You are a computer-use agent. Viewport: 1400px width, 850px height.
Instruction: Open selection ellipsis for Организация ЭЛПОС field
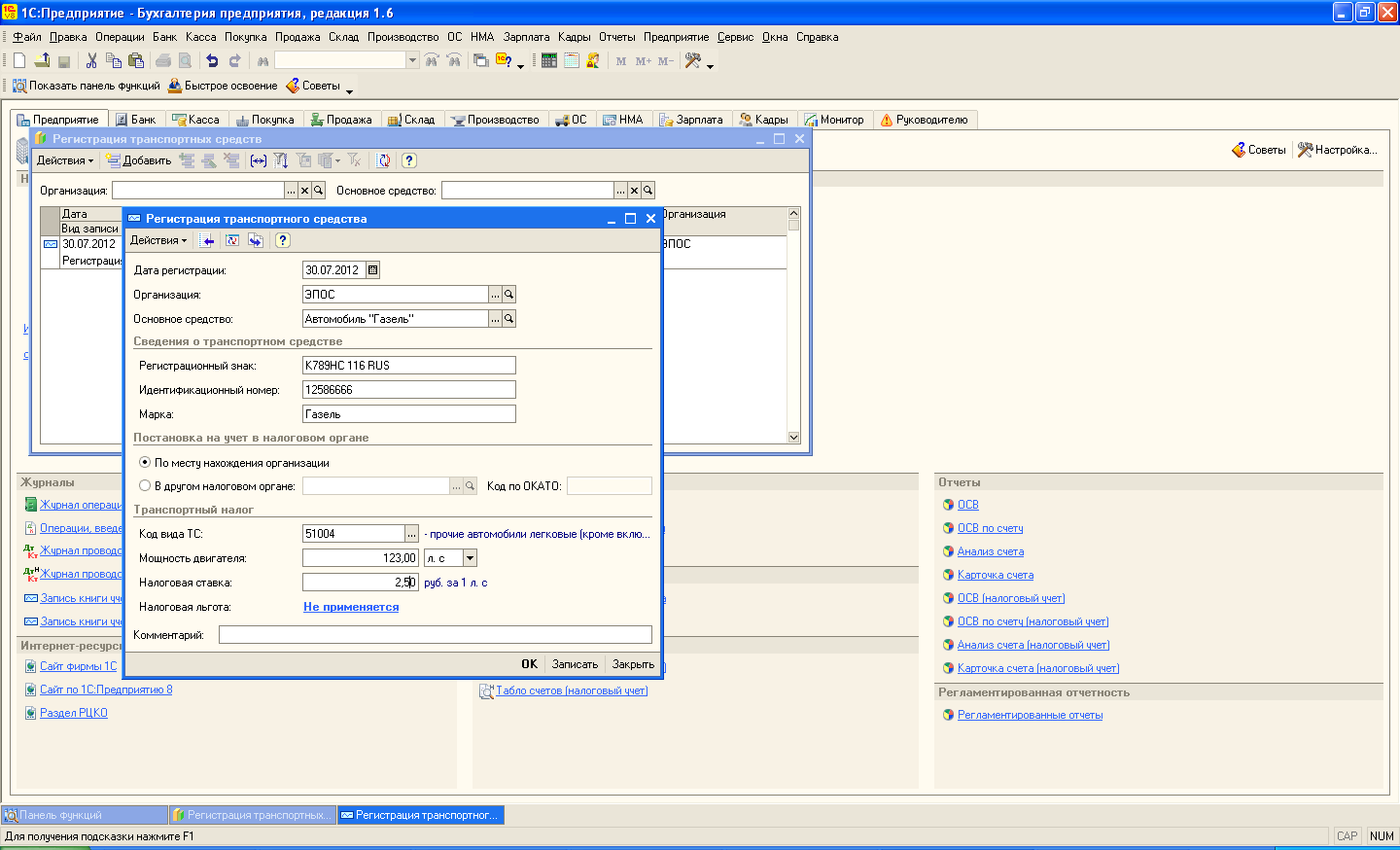click(x=495, y=295)
